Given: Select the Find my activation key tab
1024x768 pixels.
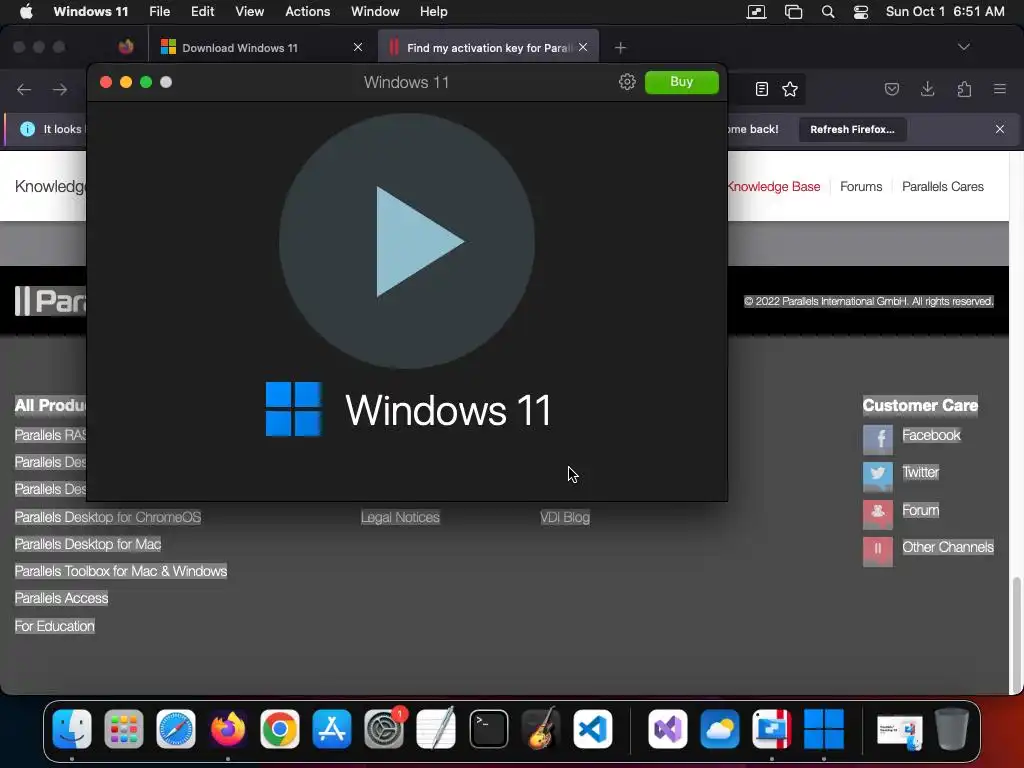Looking at the screenshot, I should pos(488,48).
